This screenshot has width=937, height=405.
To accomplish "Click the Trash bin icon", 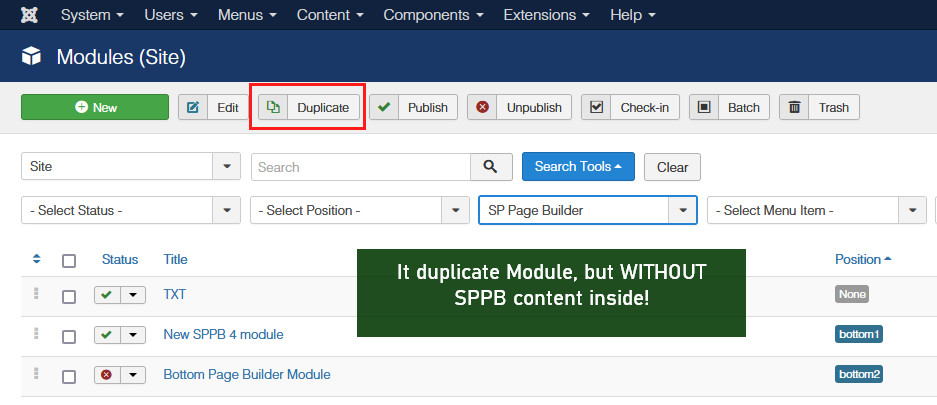I will click(795, 108).
